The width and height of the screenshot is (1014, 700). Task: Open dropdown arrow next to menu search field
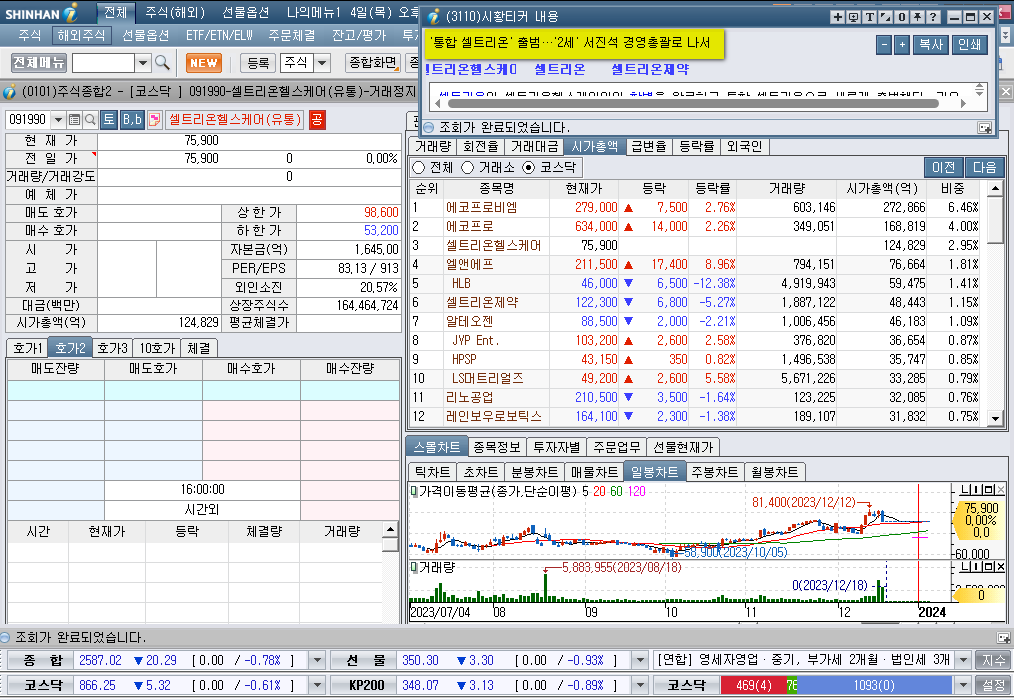click(x=143, y=63)
